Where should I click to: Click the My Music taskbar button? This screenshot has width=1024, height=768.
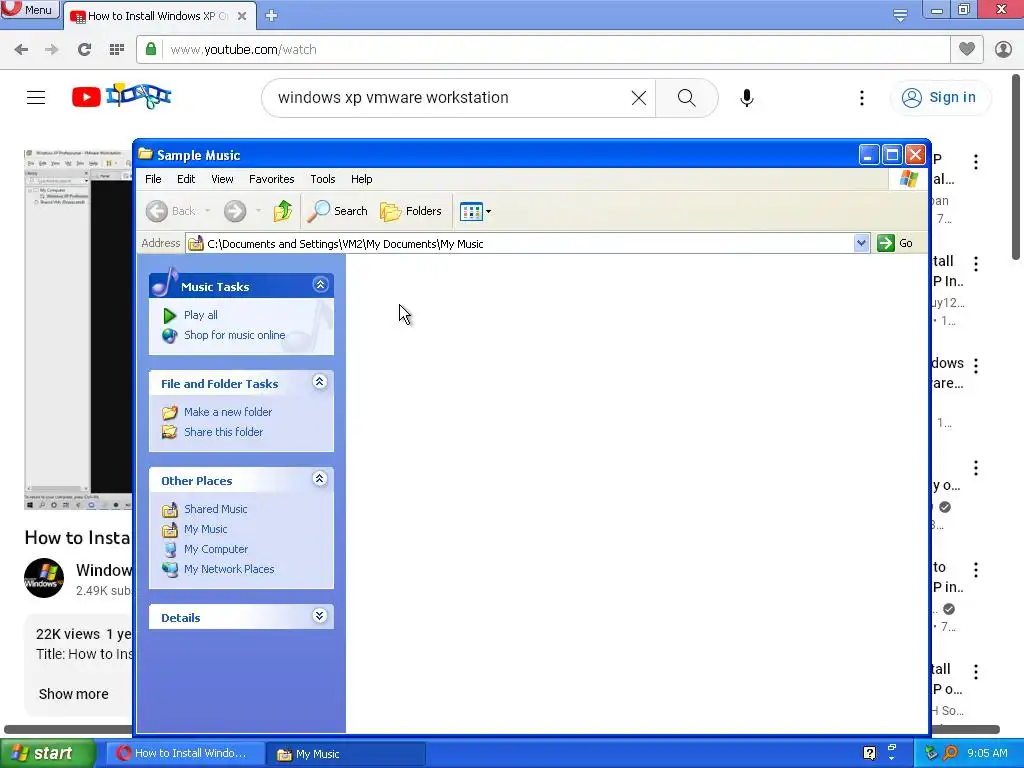346,754
